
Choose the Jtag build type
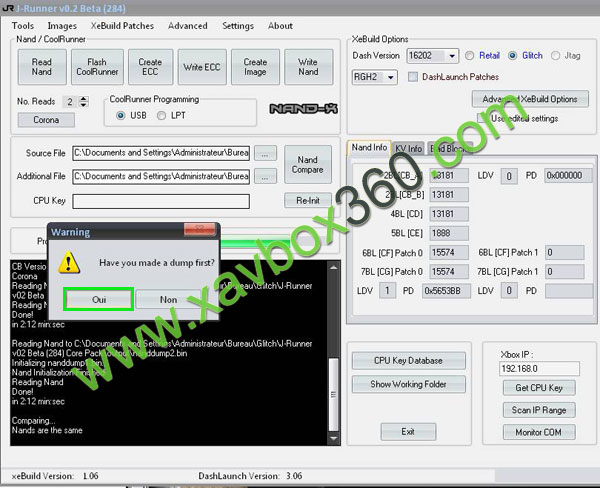pyautogui.click(x=555, y=56)
